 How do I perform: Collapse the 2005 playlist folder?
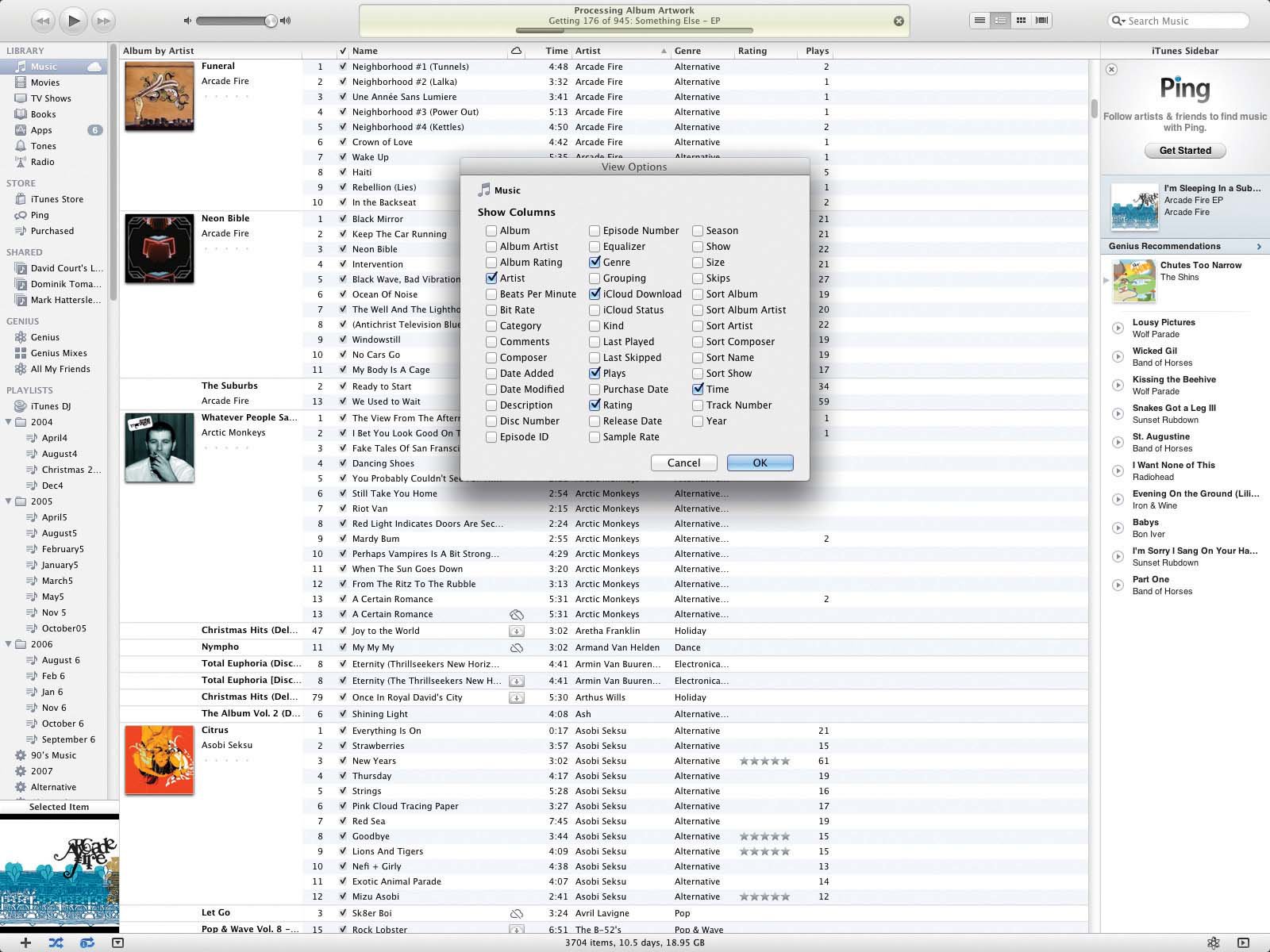pyautogui.click(x=9, y=501)
